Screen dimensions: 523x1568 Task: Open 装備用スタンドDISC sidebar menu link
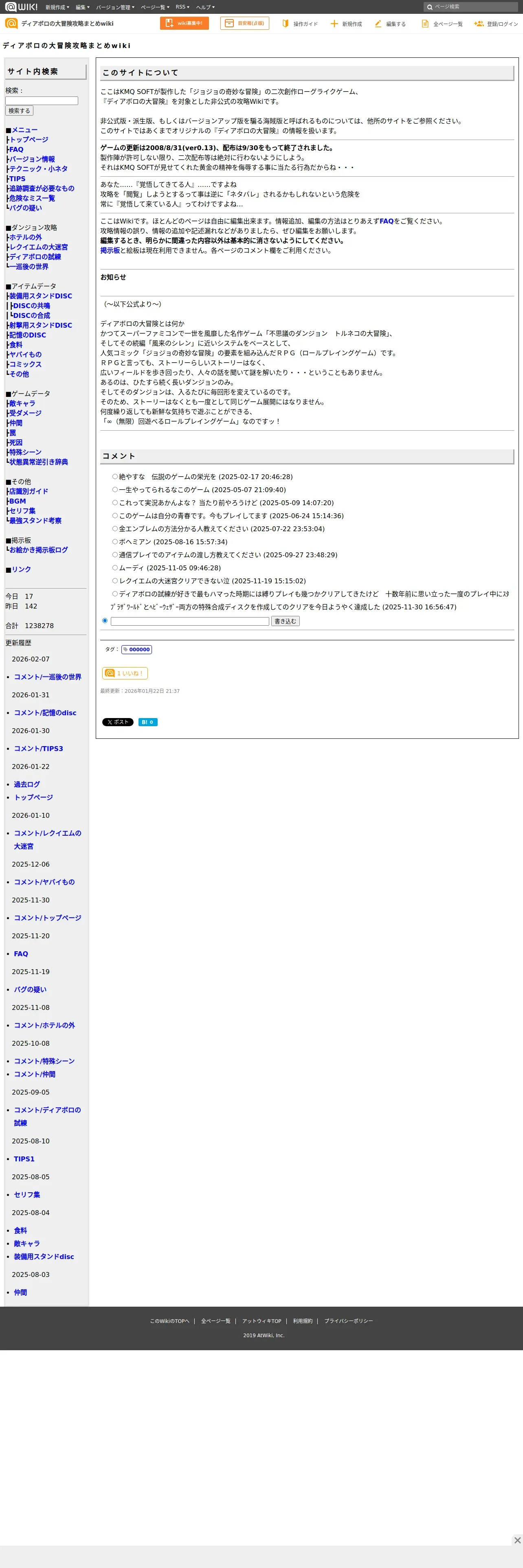(41, 296)
